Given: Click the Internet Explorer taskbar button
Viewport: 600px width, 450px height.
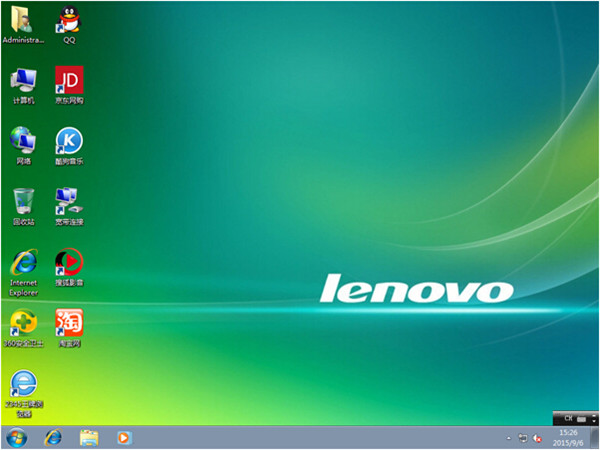Looking at the screenshot, I should 52,438.
